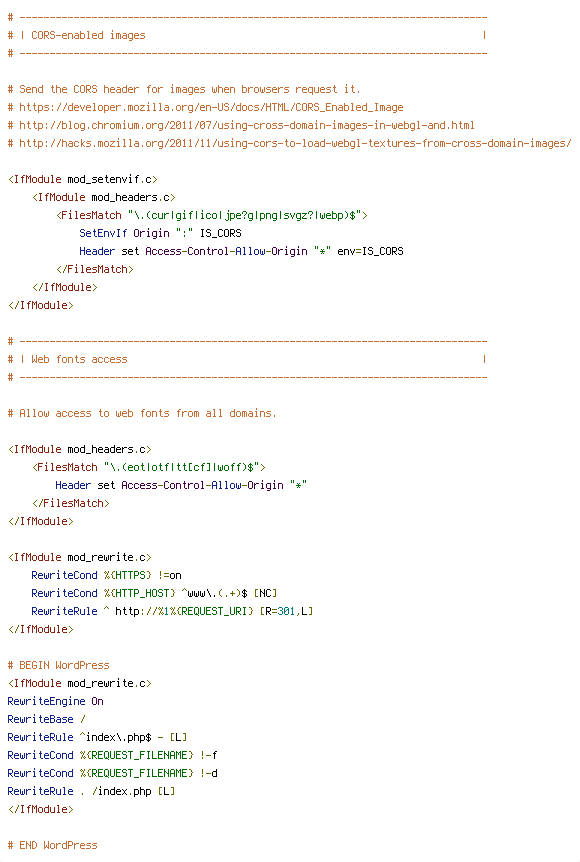
Task: Click the 'CORS-enabled images' heading comment
Action: (88, 35)
